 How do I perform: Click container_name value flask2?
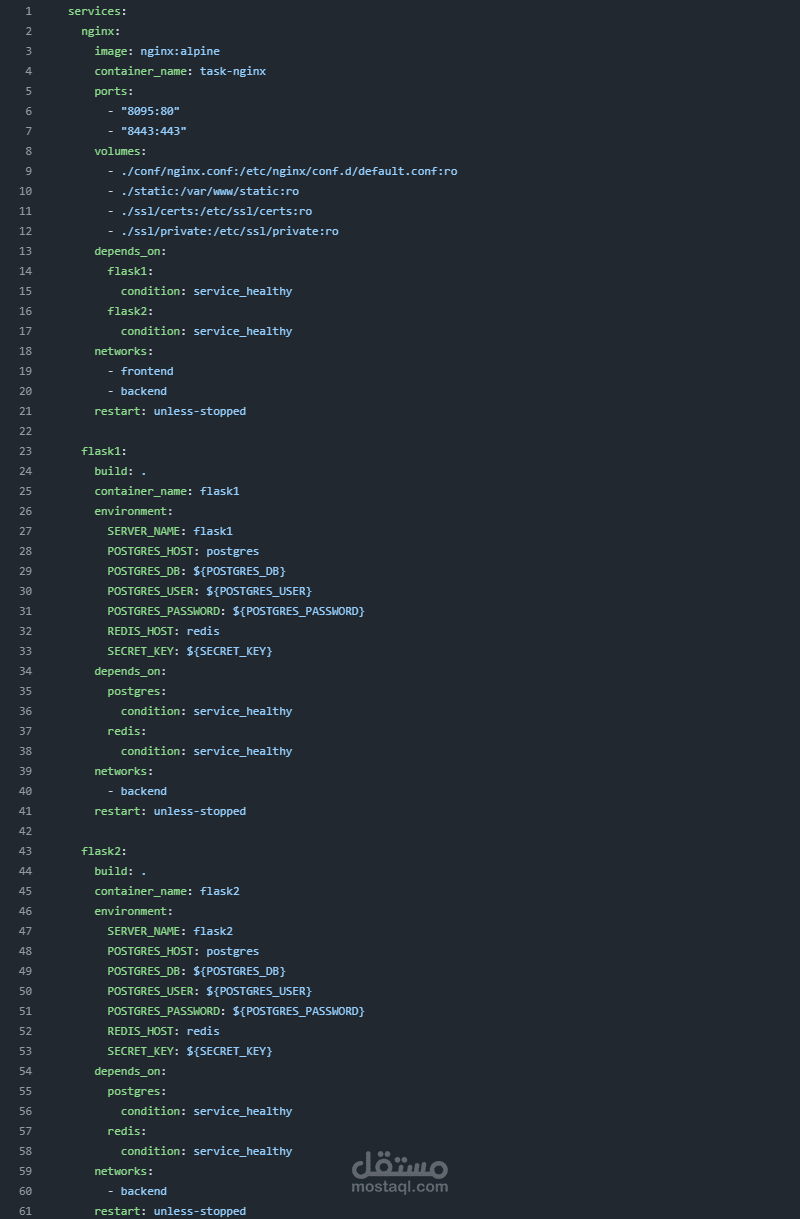click(220, 891)
